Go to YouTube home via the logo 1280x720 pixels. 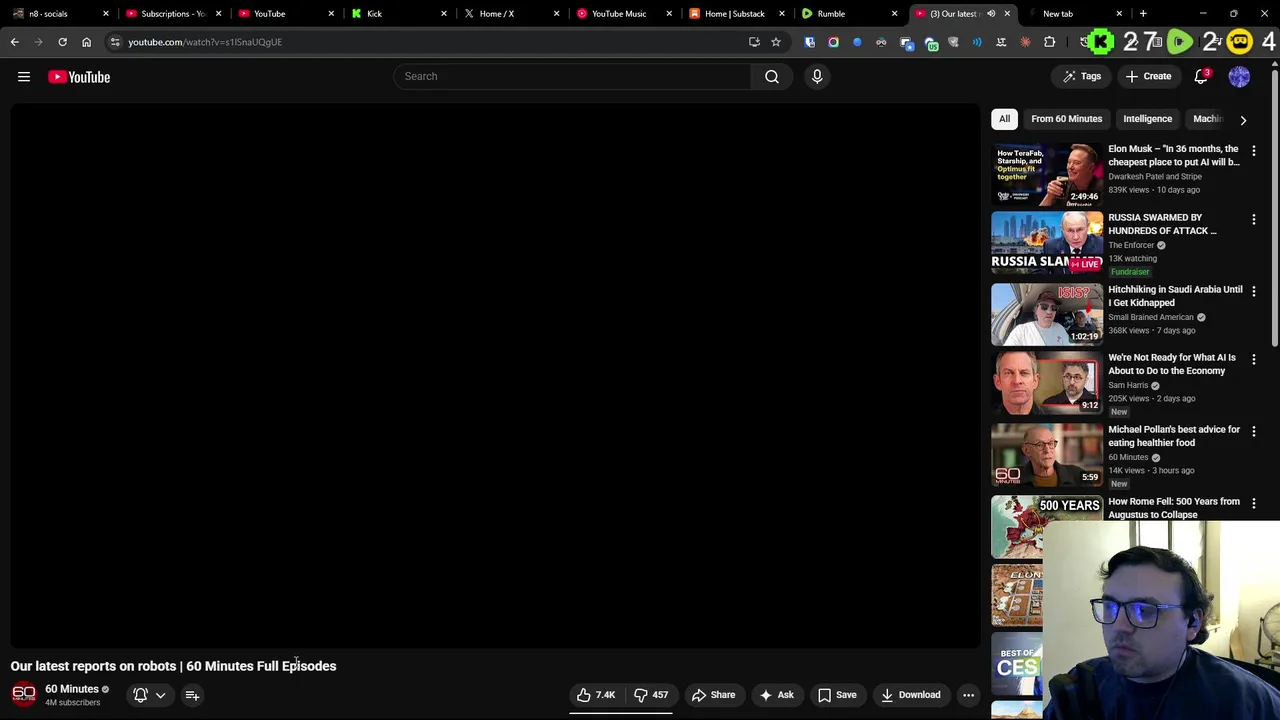coord(79,77)
